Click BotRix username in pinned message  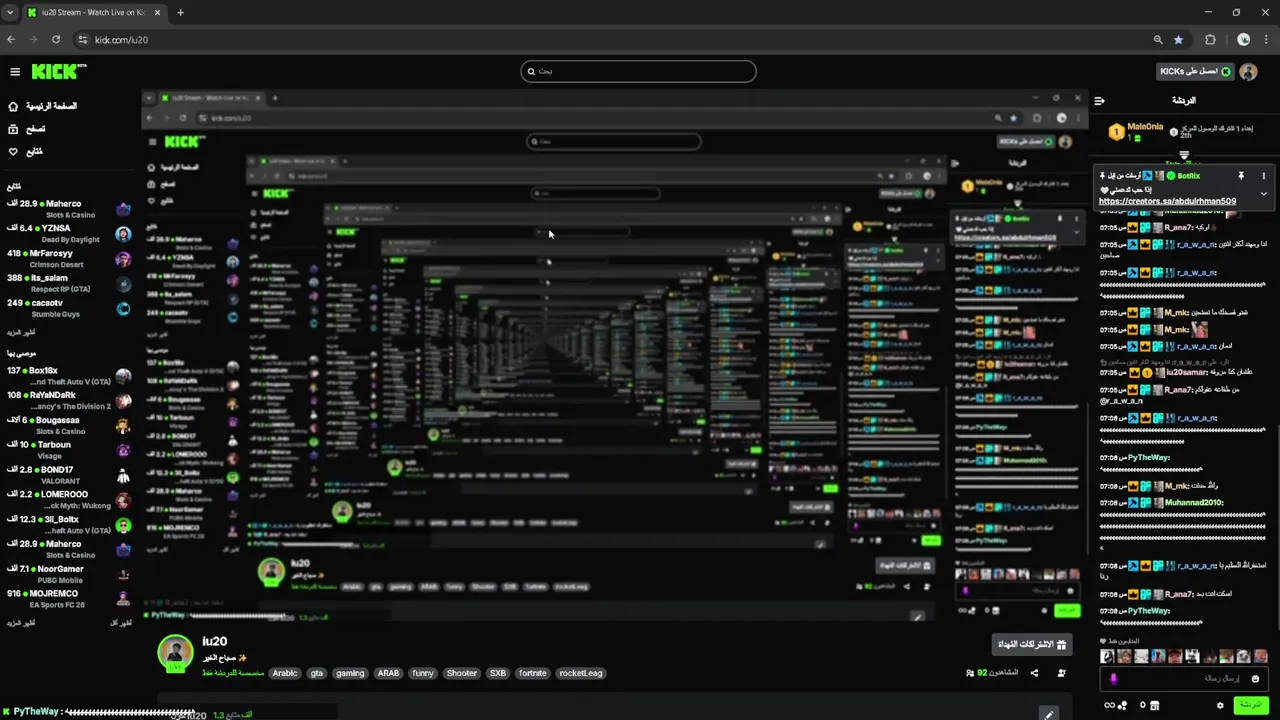1188,176
